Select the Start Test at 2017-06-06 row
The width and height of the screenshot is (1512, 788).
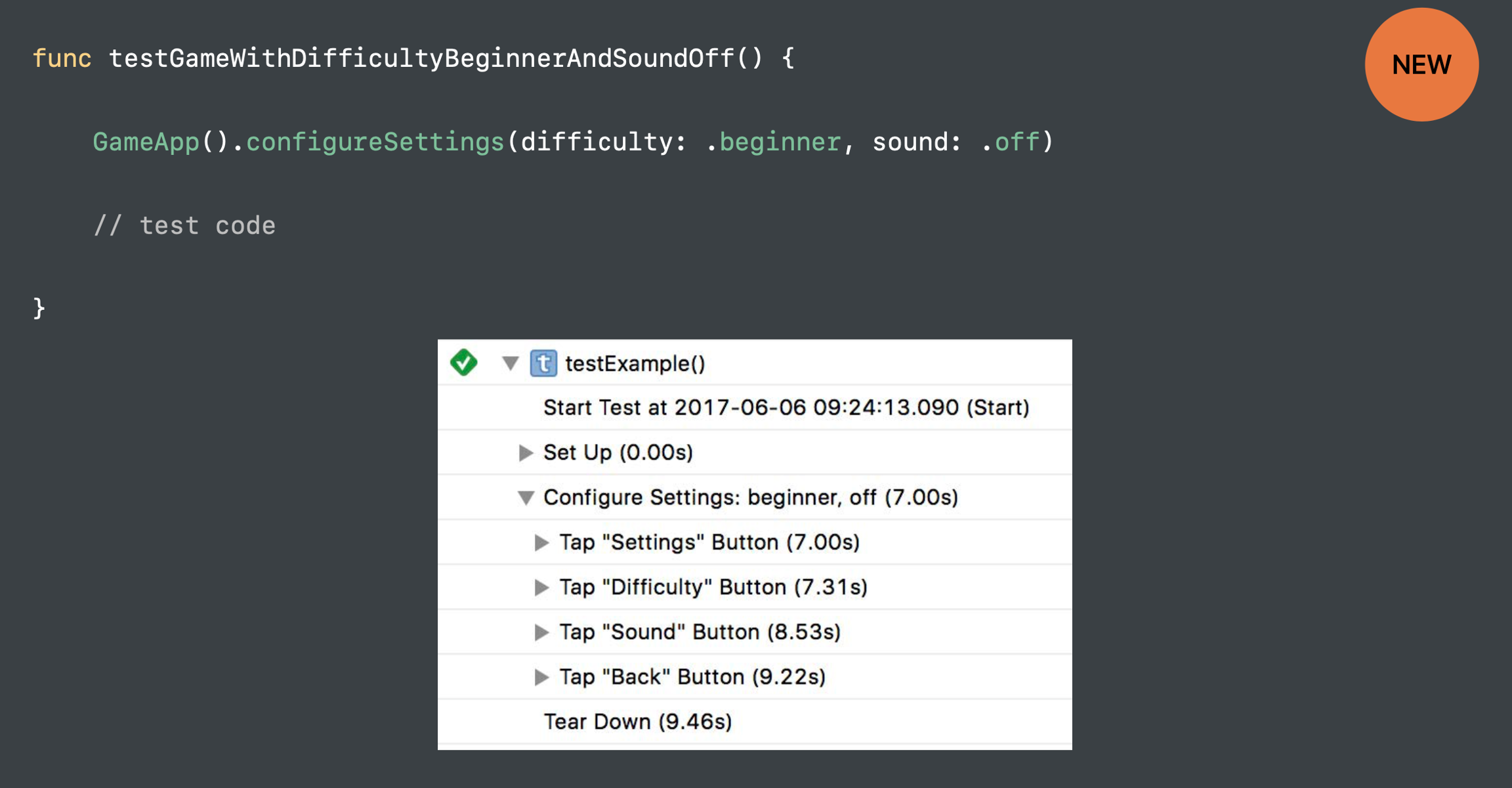(786, 408)
